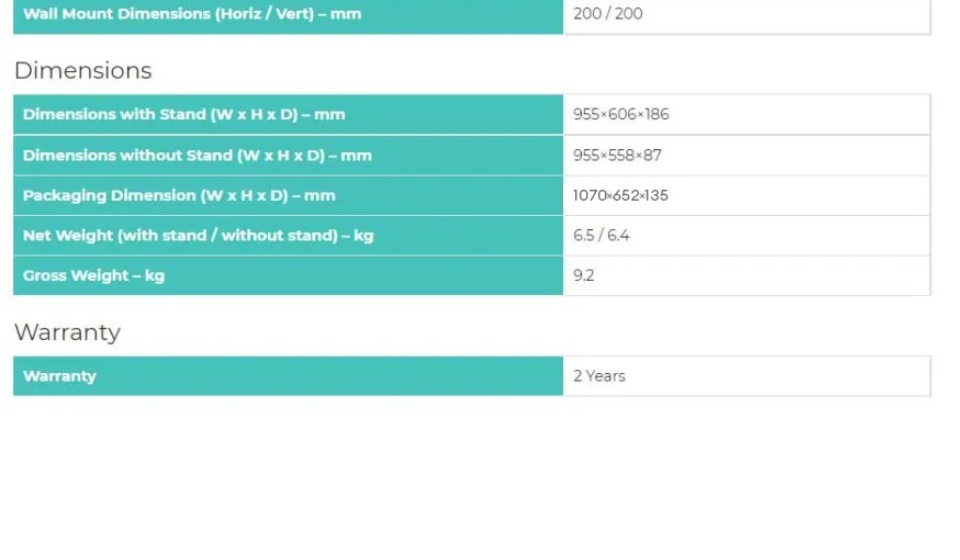960x560 pixels.
Task: Select the Gross Weight – kg label
Action: click(94, 276)
